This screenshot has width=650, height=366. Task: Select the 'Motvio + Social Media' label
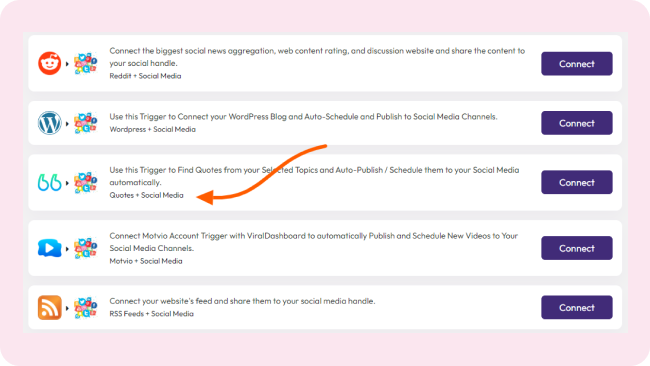coord(146,261)
